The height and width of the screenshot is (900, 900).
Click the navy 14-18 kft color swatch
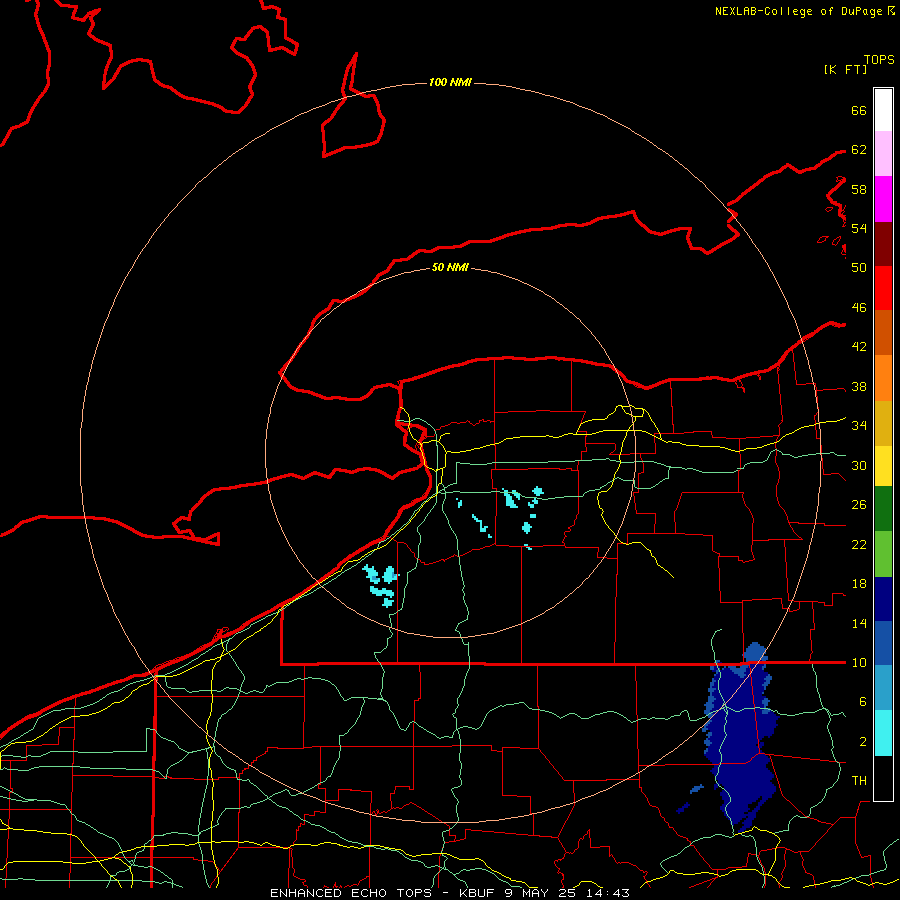click(883, 599)
